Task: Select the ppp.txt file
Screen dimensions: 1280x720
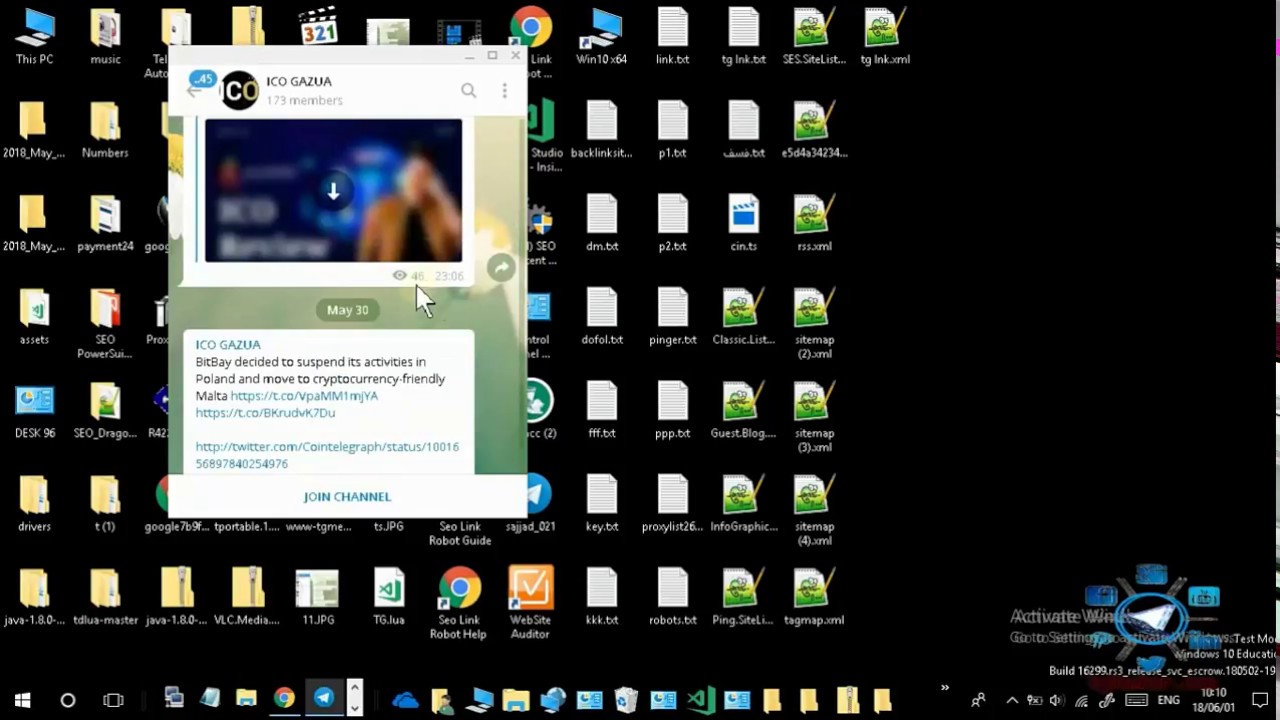Action: [x=672, y=411]
